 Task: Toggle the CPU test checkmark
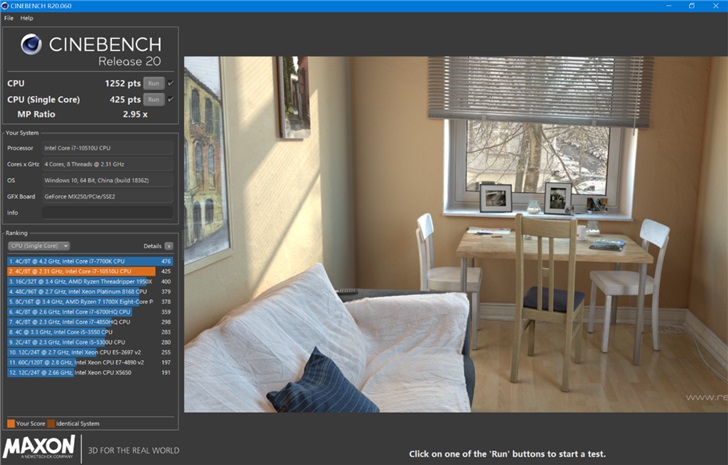click(x=171, y=83)
